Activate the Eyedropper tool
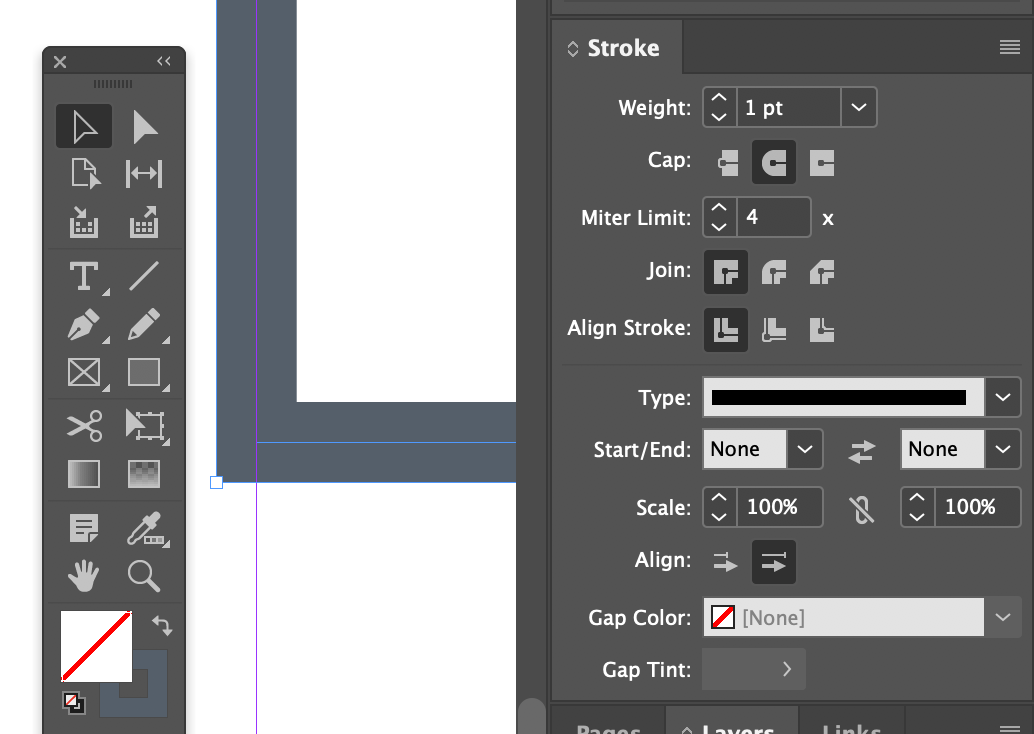The width and height of the screenshot is (1034, 734). click(144, 527)
